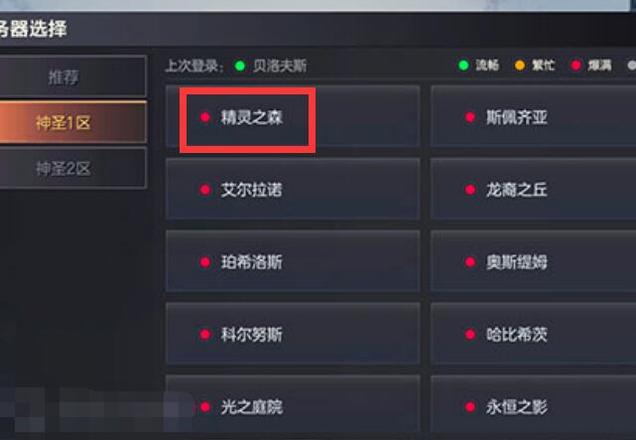This screenshot has height=440, width=636.
Task: Click the green status dot beside 贝洛夫斯
Action: tap(240, 65)
